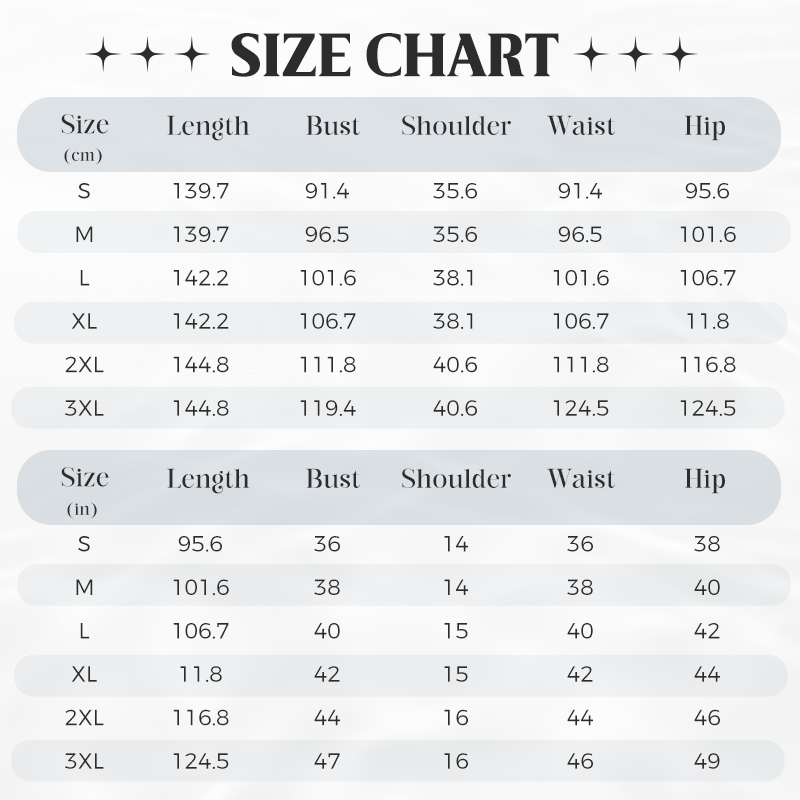
Task: Select the Bust header in cm table
Action: click(x=333, y=126)
